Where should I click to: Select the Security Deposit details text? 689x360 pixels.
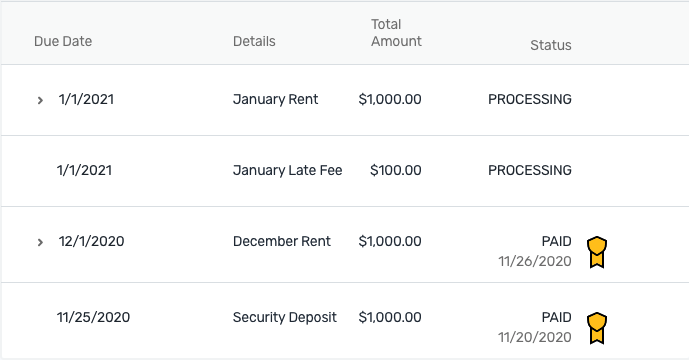[x=285, y=317]
